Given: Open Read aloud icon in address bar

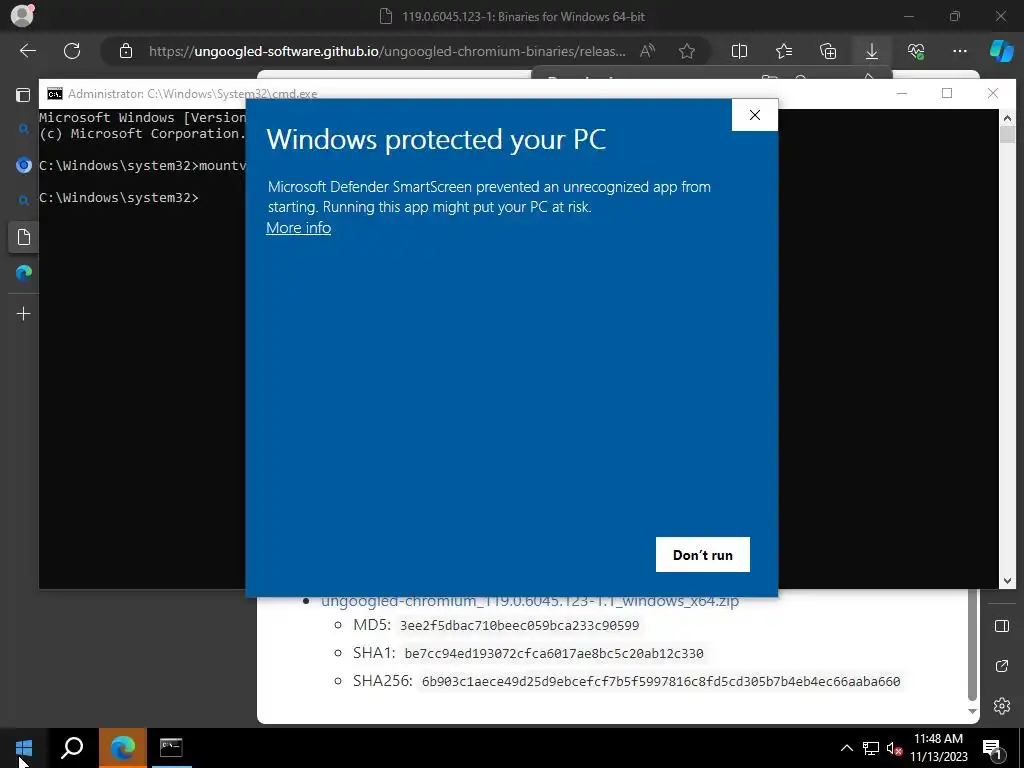Looking at the screenshot, I should coord(647,51).
